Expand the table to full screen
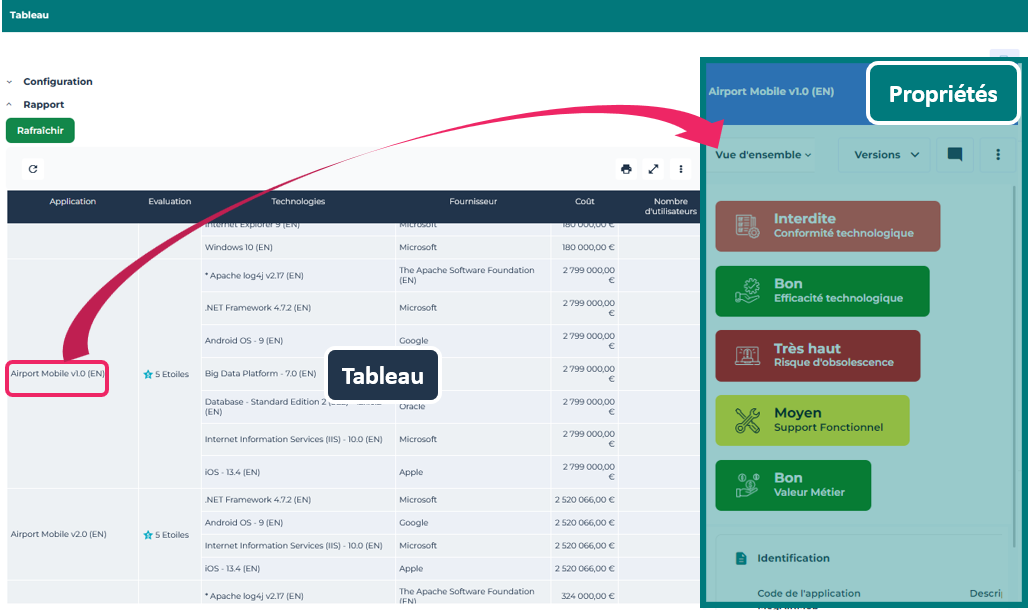 click(653, 169)
